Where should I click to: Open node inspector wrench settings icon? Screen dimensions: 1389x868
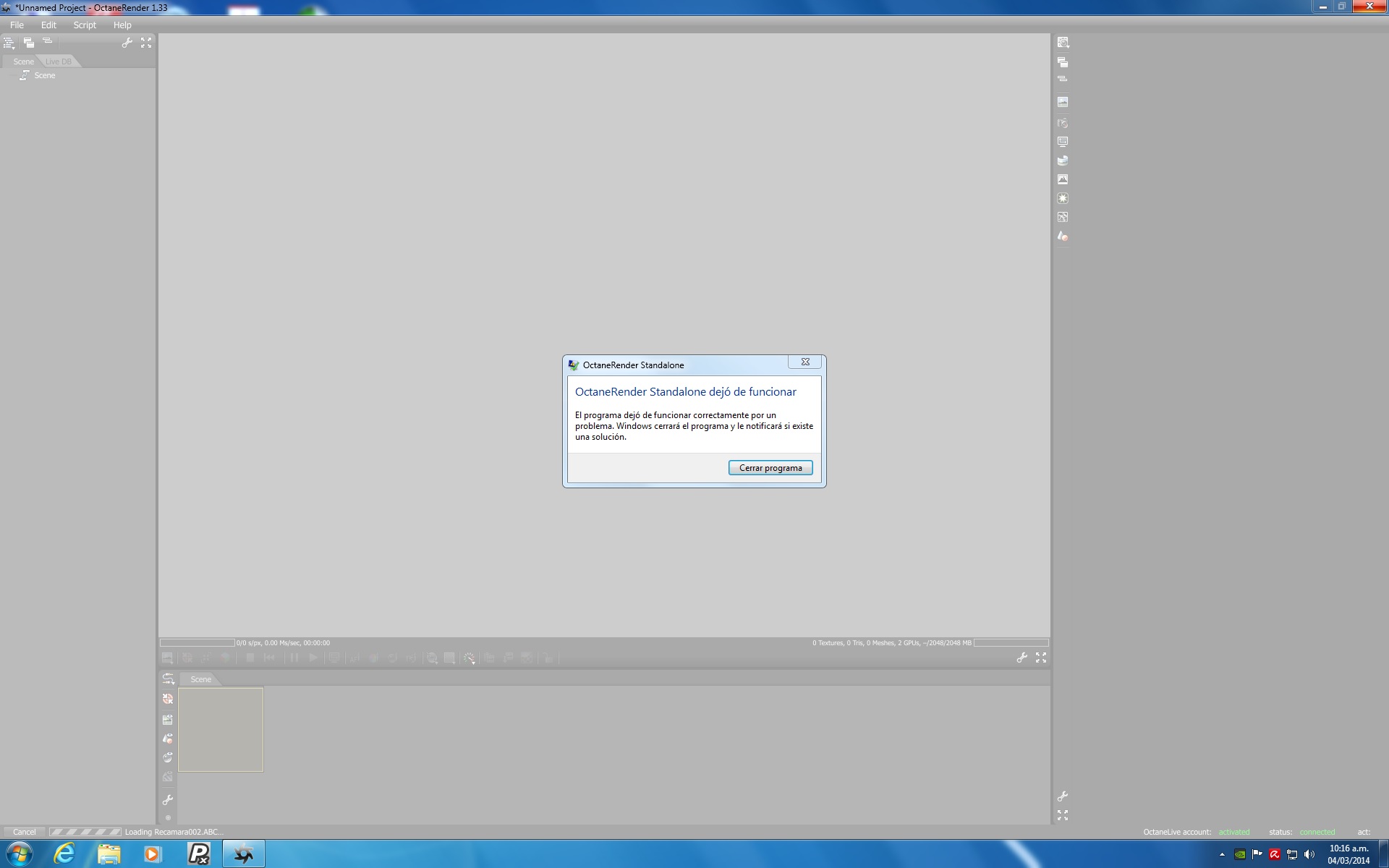[1063, 796]
